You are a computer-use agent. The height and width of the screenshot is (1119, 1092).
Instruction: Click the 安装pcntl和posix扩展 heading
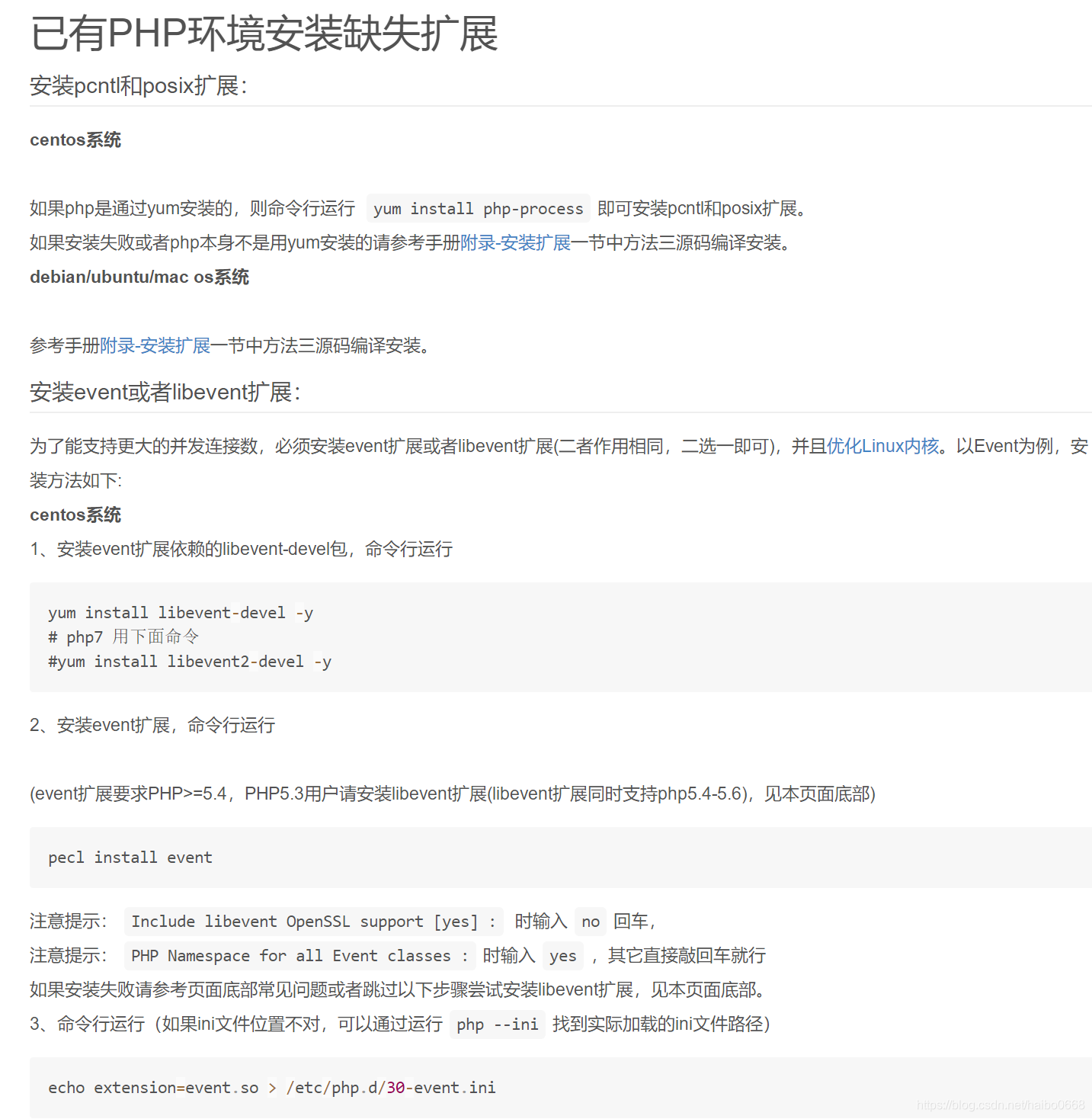(x=138, y=85)
